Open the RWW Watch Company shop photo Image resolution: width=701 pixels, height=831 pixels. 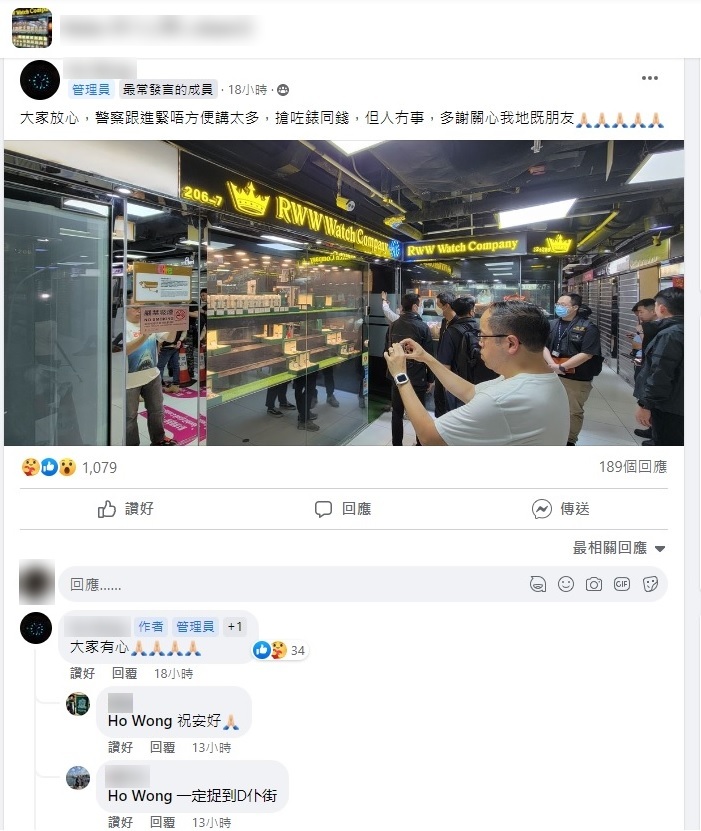tap(344, 293)
